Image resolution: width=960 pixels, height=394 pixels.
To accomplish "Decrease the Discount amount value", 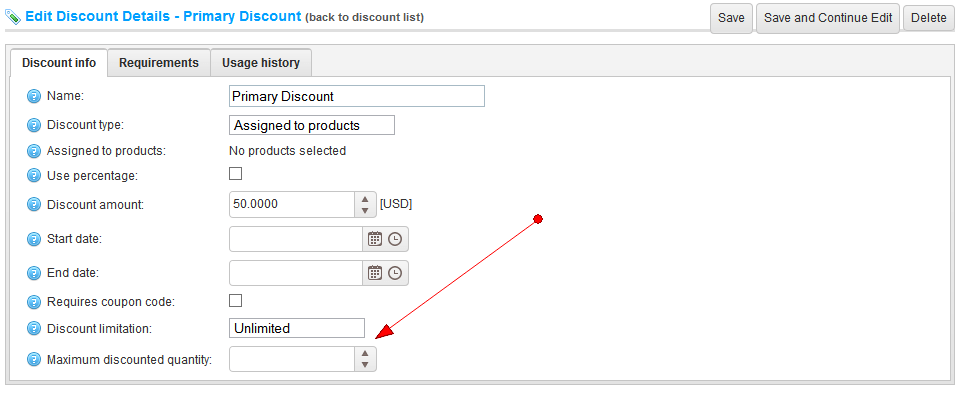I will 365,210.
